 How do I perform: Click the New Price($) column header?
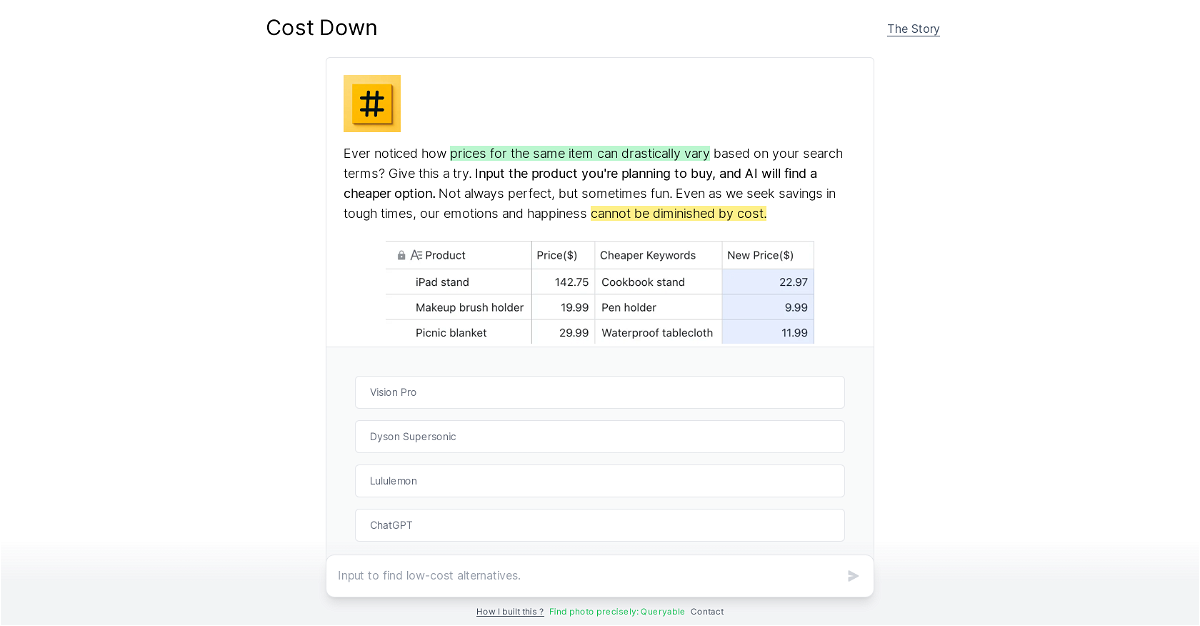[x=760, y=256]
